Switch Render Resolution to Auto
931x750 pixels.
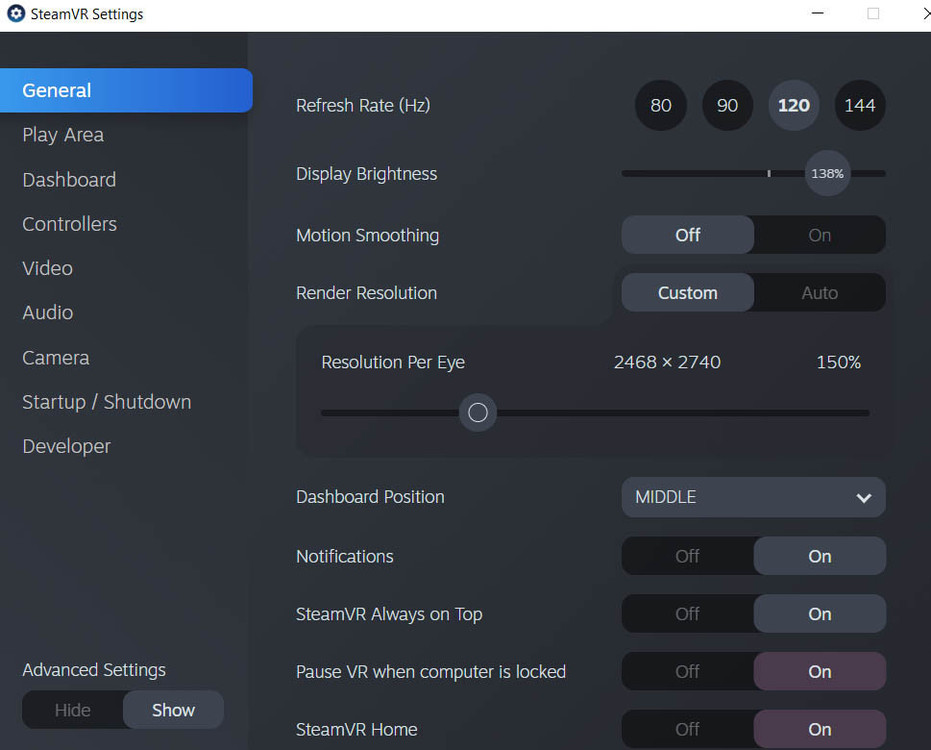[x=819, y=293]
